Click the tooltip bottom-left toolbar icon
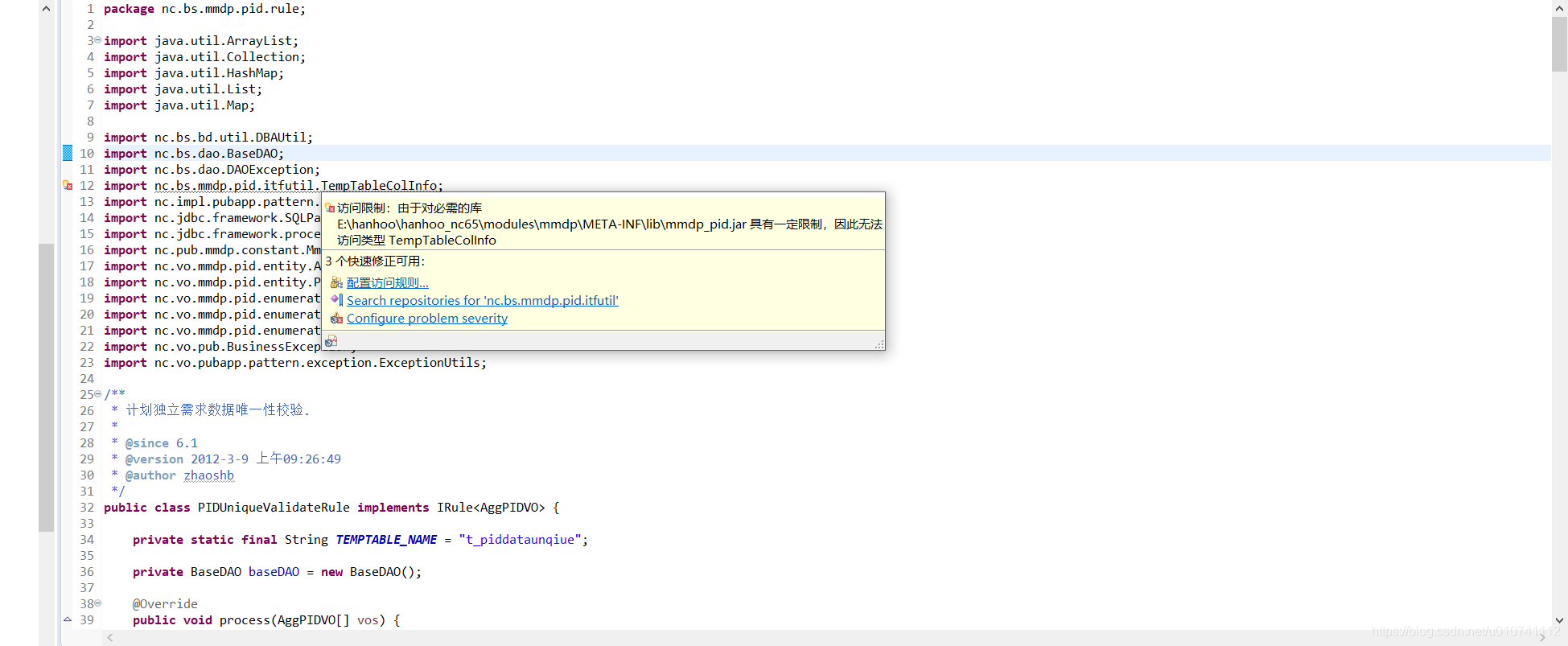 (x=331, y=341)
